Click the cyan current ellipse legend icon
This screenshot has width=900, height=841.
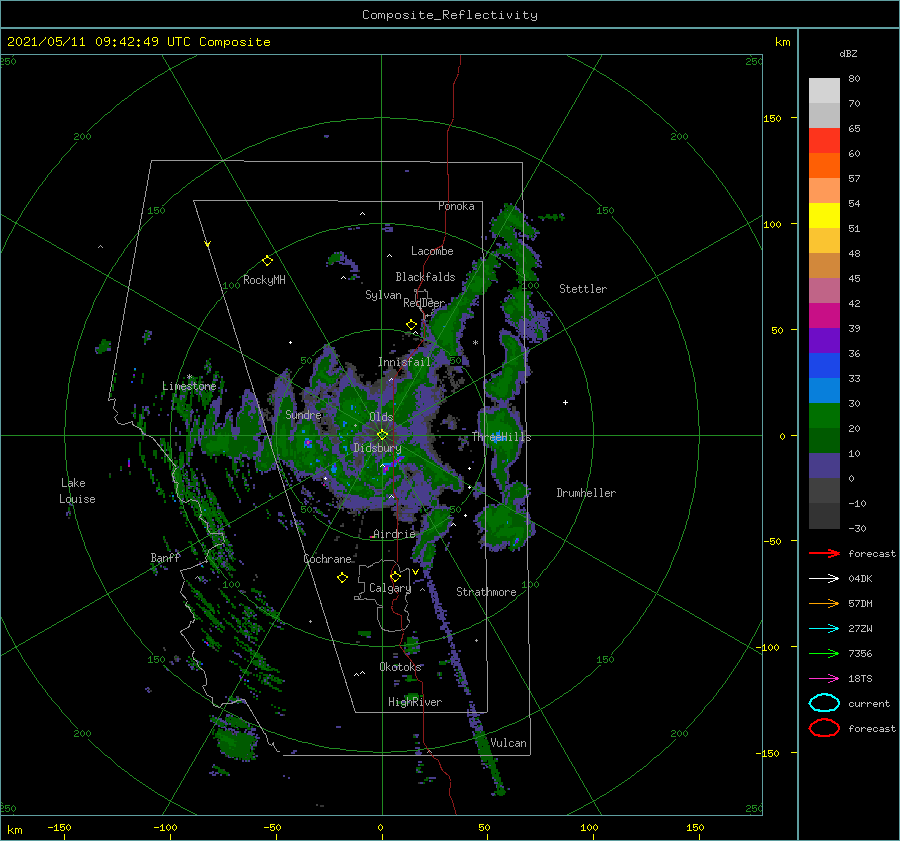click(x=824, y=703)
